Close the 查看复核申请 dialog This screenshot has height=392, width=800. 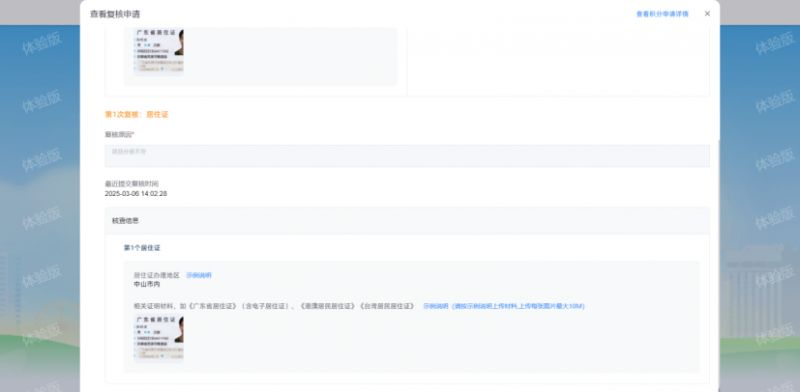[x=707, y=14]
